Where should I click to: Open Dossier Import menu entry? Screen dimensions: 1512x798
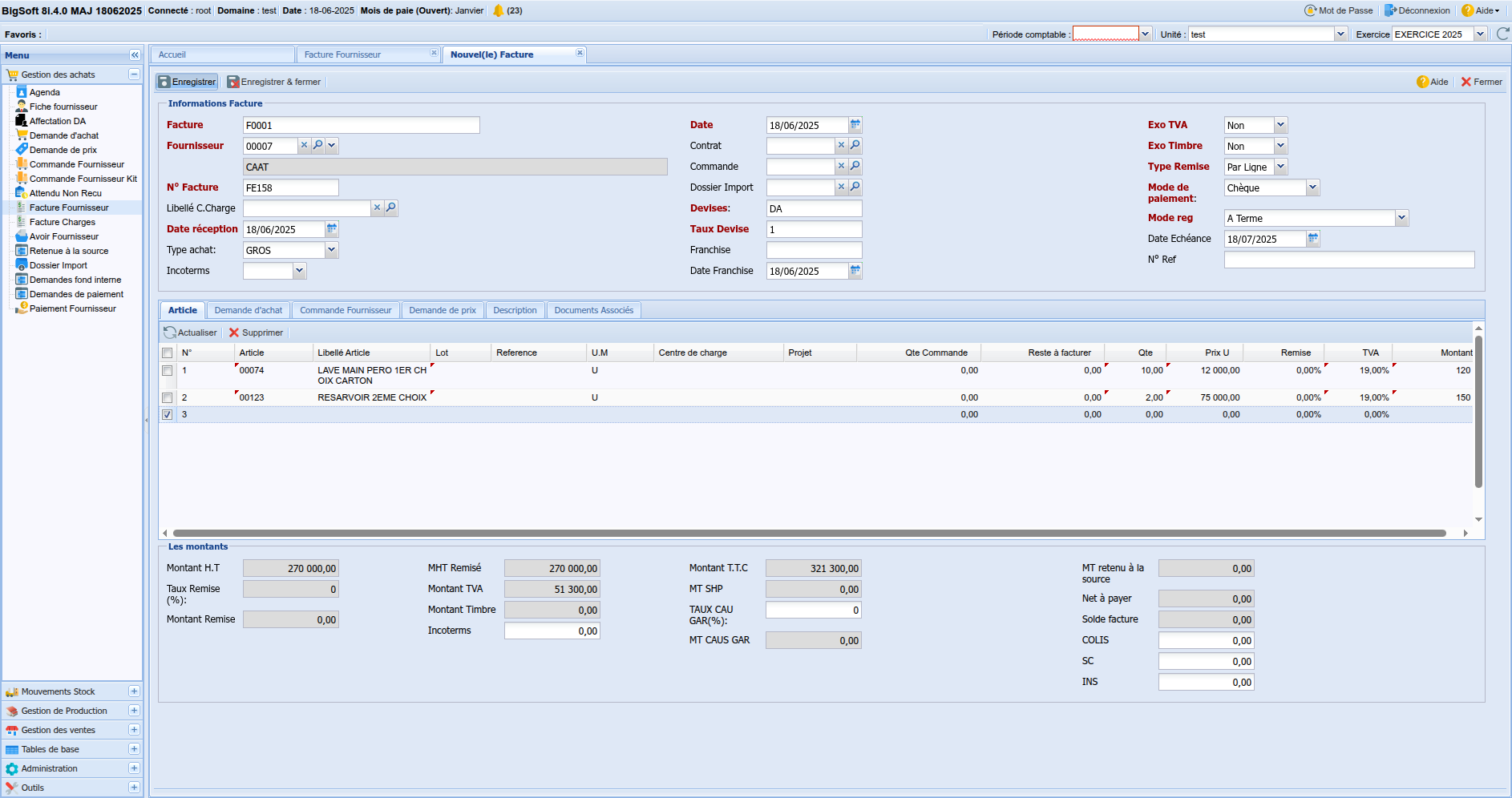click(x=59, y=265)
